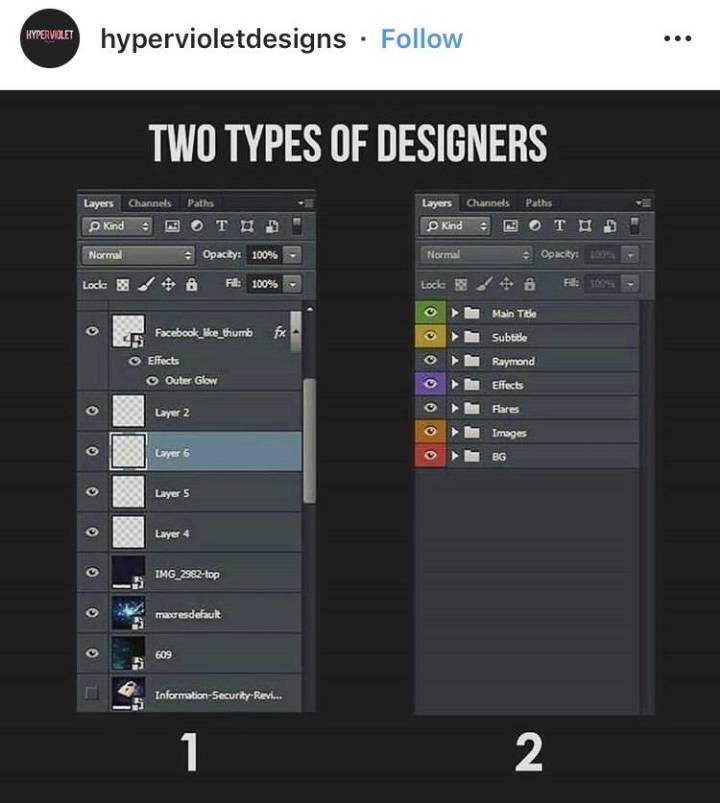Screen dimensions: 720x803
Task: Click lock transparent pixels icon in left panel
Action: [122, 285]
